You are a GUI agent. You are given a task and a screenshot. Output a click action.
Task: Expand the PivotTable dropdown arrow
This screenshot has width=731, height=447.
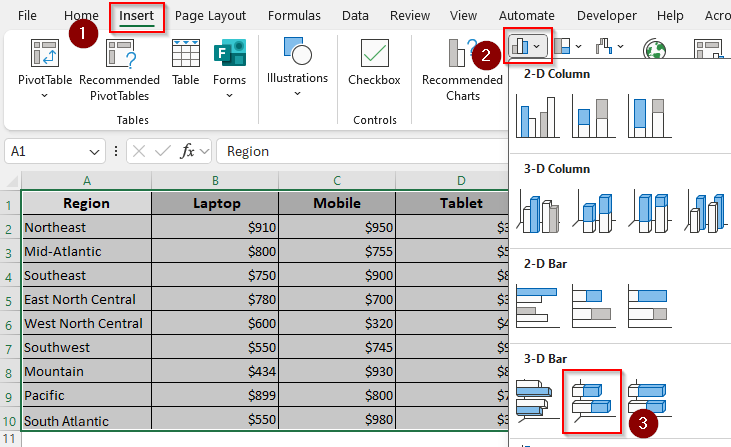[x=45, y=96]
